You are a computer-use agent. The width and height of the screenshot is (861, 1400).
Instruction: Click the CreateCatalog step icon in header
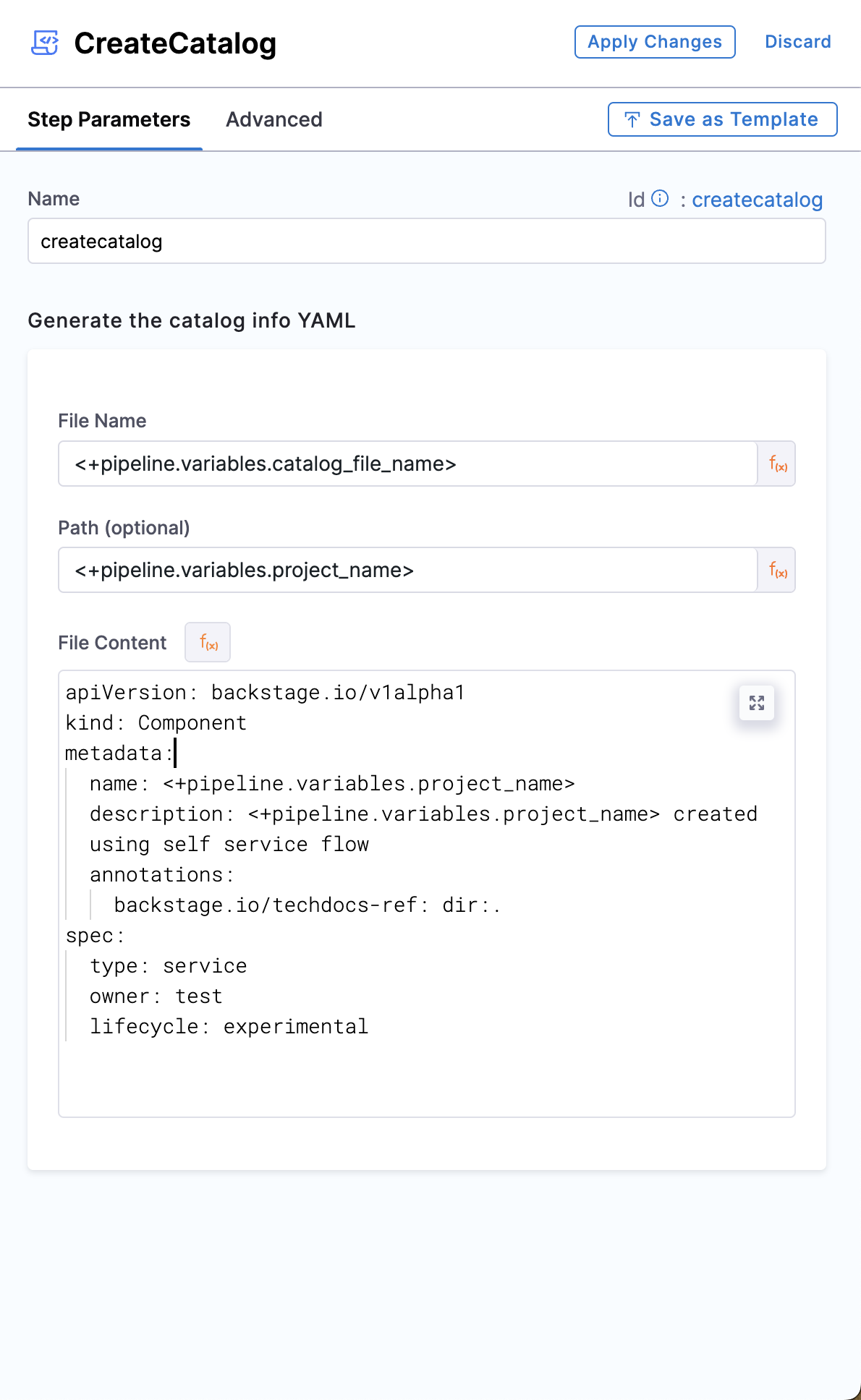45,43
